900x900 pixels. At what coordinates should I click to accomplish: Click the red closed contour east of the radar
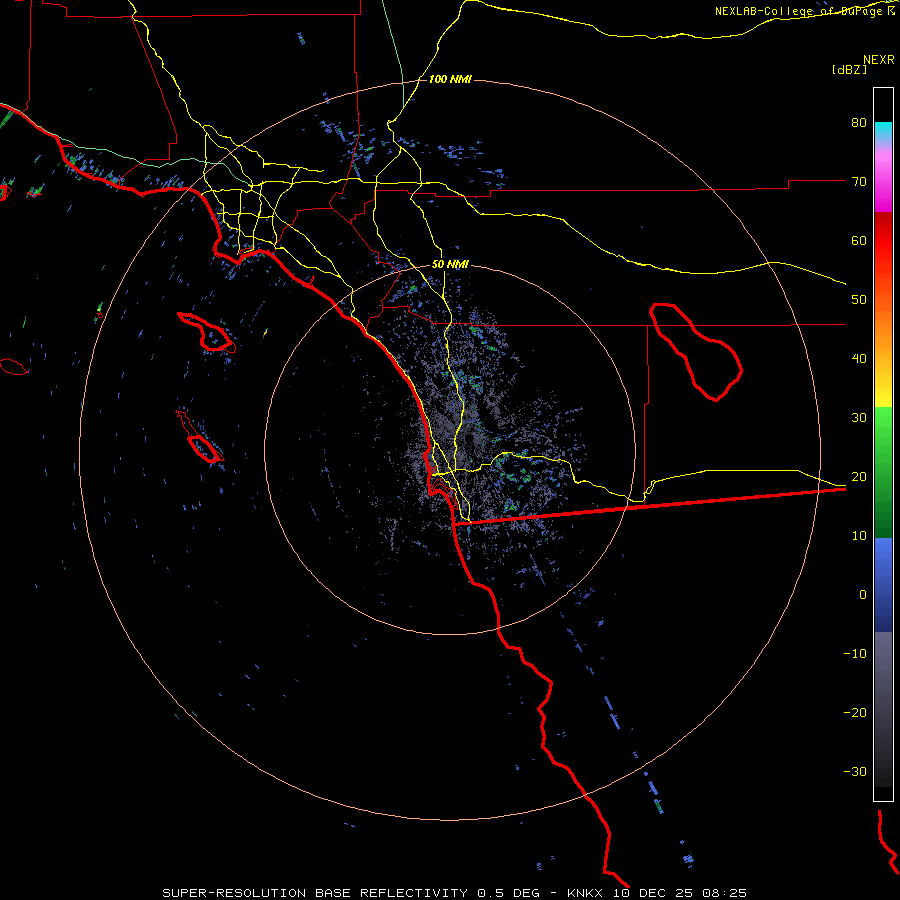[696, 352]
